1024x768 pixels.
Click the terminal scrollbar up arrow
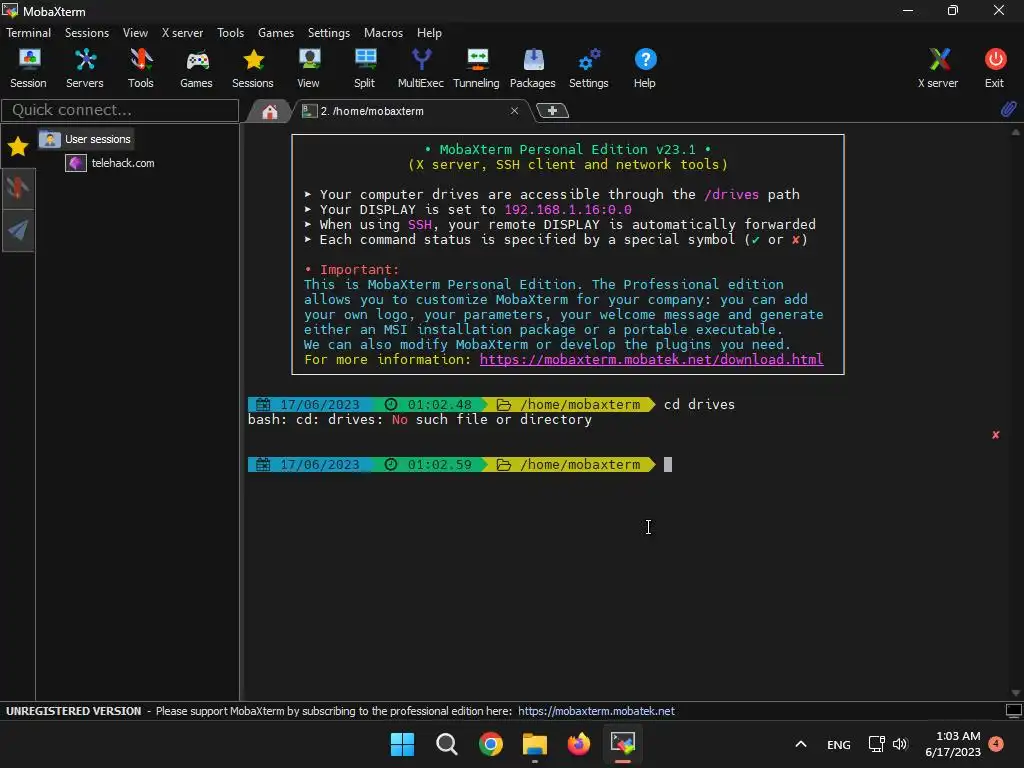tap(1016, 132)
